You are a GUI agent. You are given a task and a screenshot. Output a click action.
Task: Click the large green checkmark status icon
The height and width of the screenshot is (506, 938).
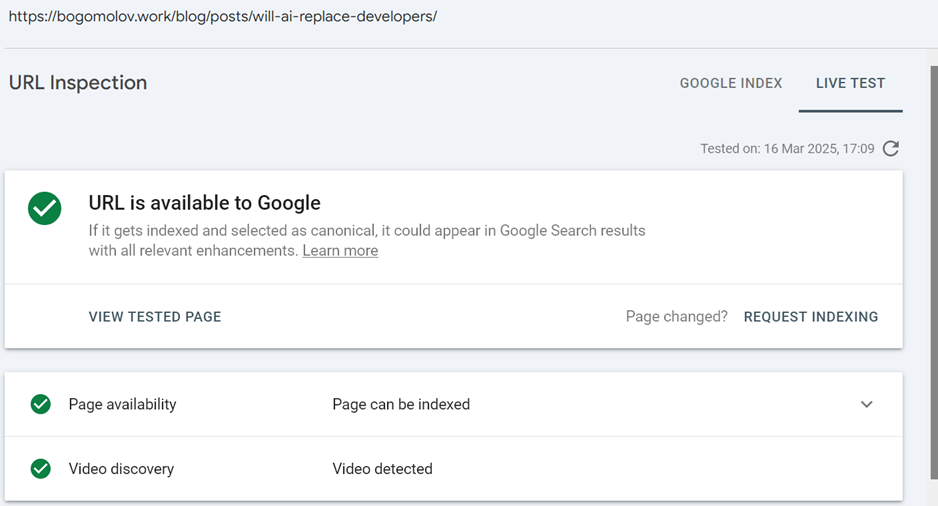(x=45, y=208)
